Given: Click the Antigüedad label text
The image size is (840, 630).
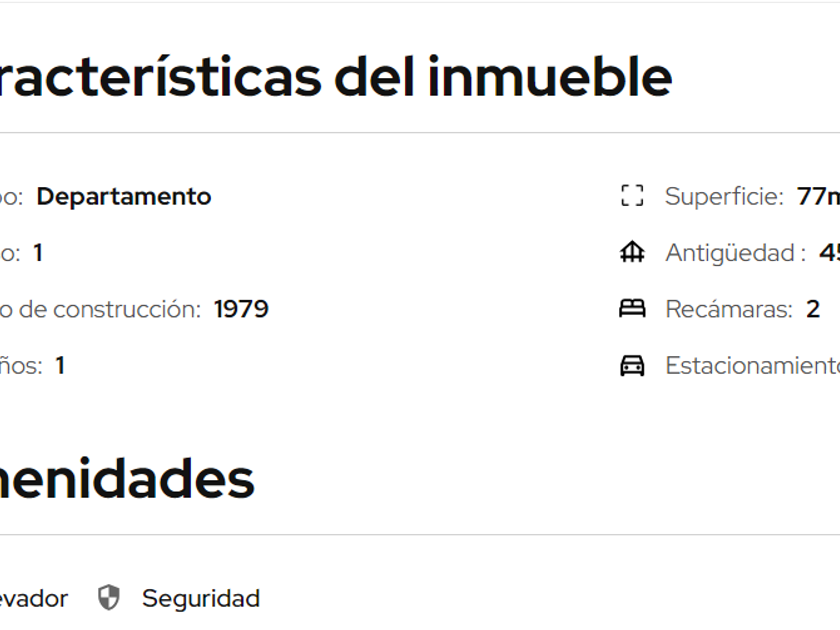Looking at the screenshot, I should [x=735, y=253].
